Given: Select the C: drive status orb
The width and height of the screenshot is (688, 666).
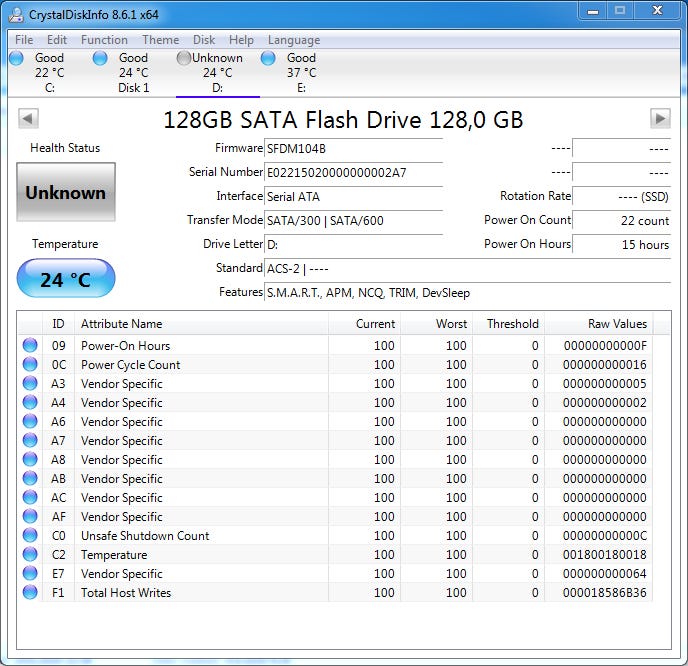Looking at the screenshot, I should [x=16, y=58].
